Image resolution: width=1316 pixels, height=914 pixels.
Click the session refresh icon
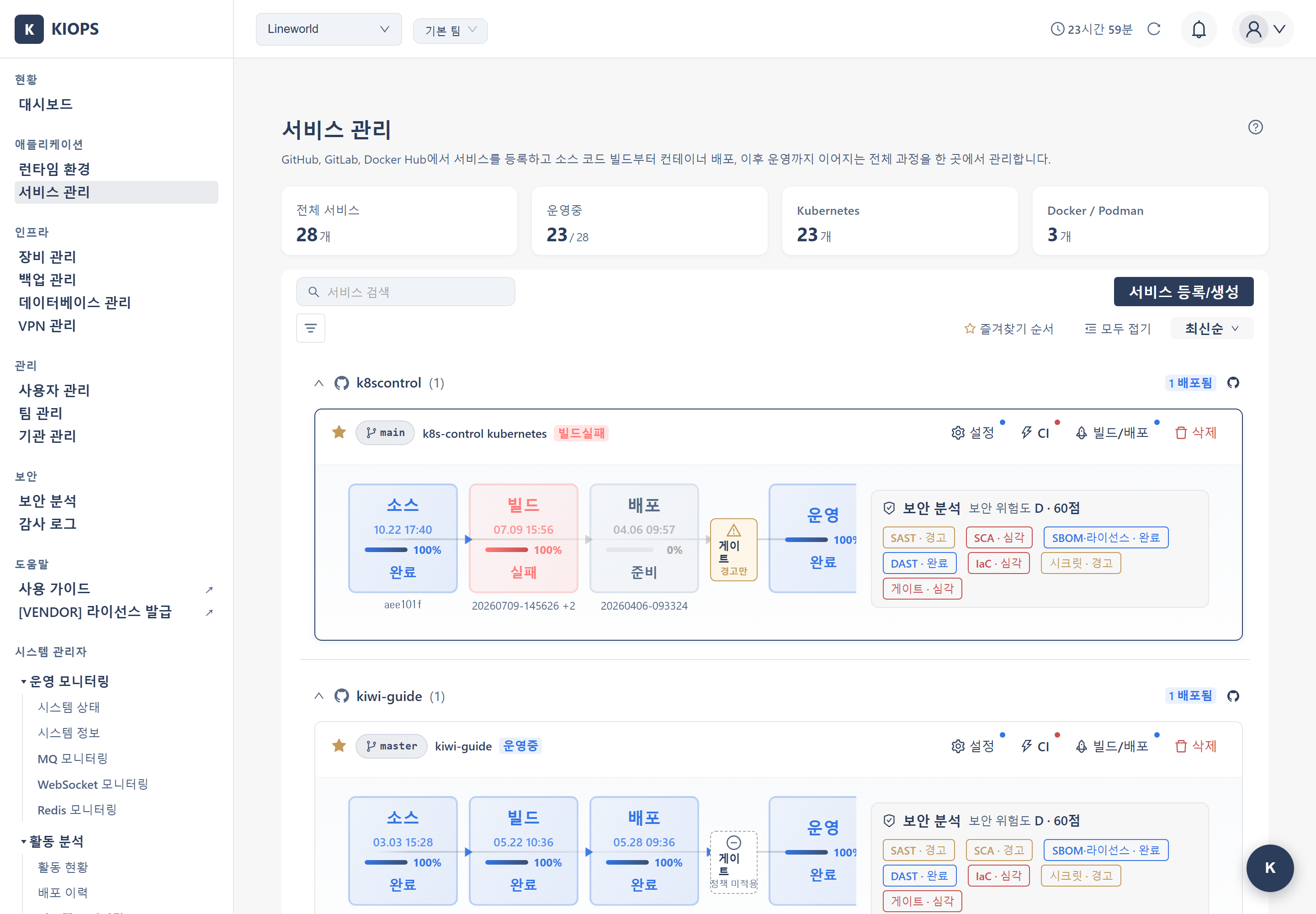[1154, 29]
